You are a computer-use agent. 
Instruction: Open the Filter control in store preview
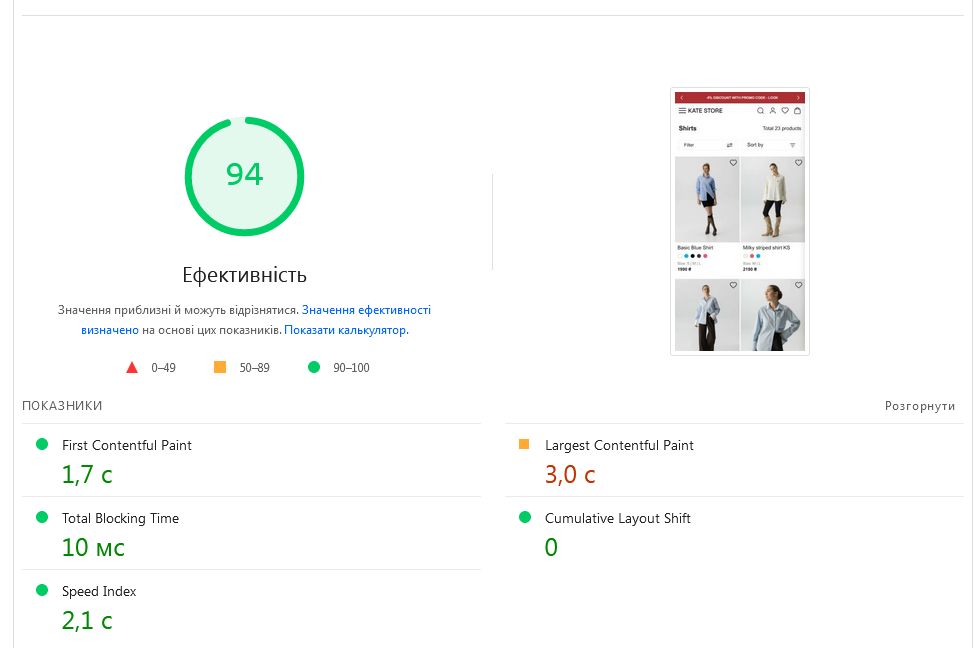tap(707, 145)
